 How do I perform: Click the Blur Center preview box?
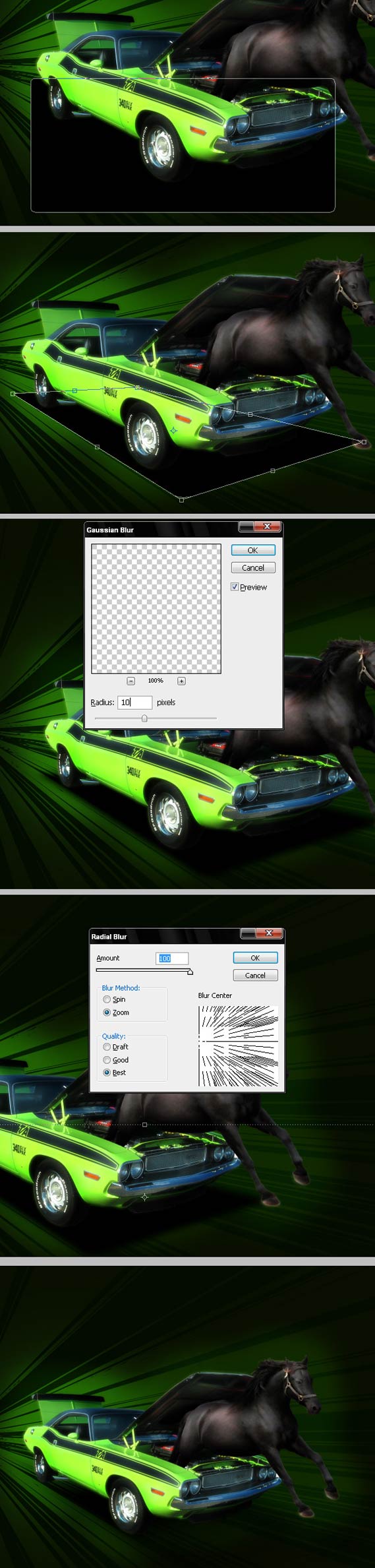(x=238, y=1046)
